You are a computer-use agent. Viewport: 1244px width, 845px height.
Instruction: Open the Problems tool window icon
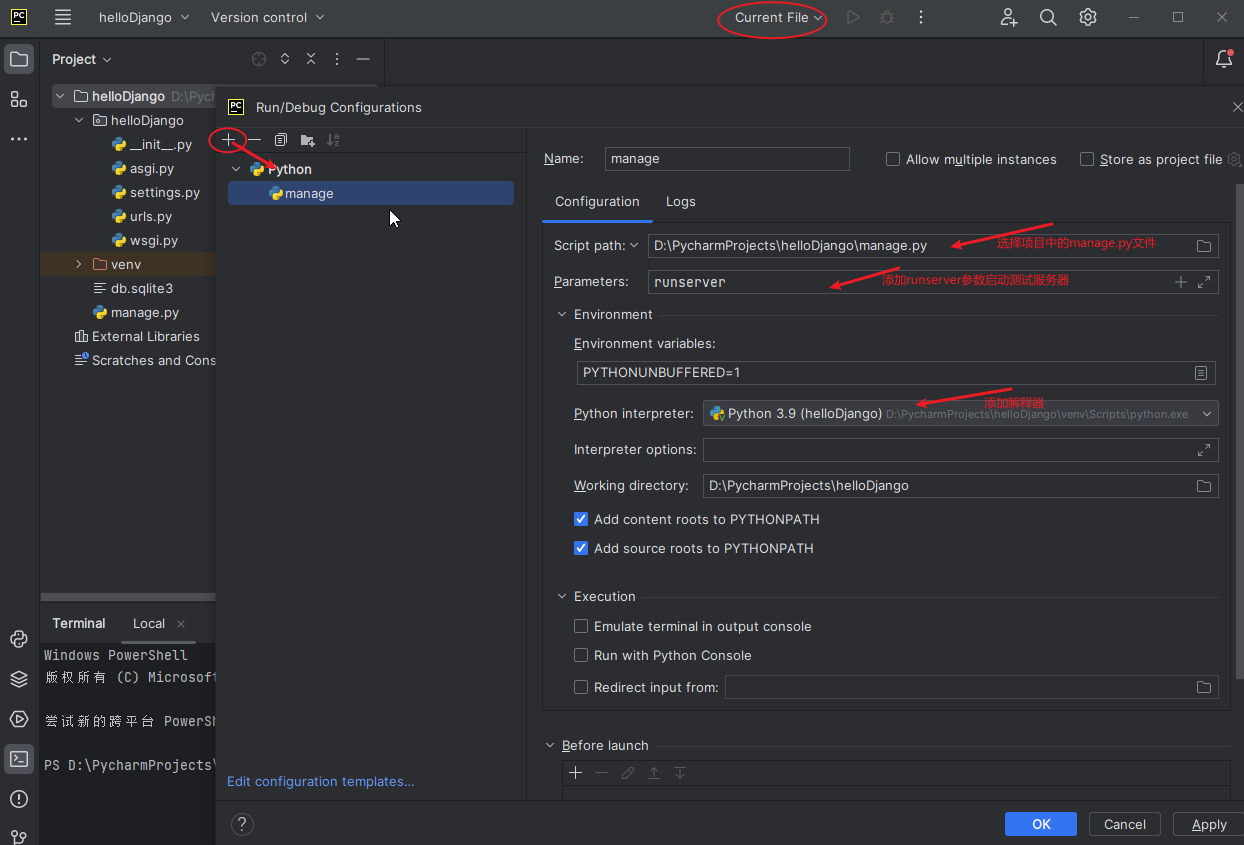pyautogui.click(x=19, y=799)
